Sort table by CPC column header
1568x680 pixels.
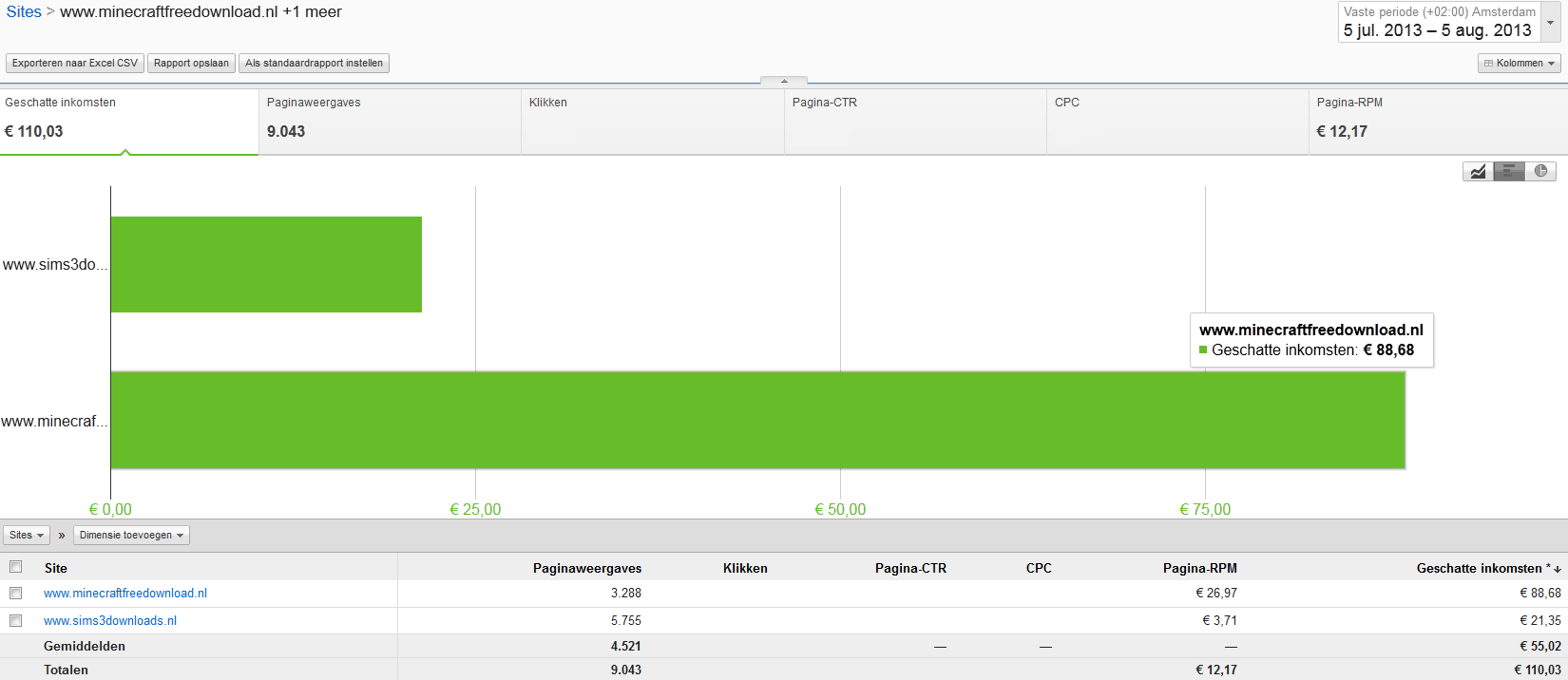tap(1039, 568)
